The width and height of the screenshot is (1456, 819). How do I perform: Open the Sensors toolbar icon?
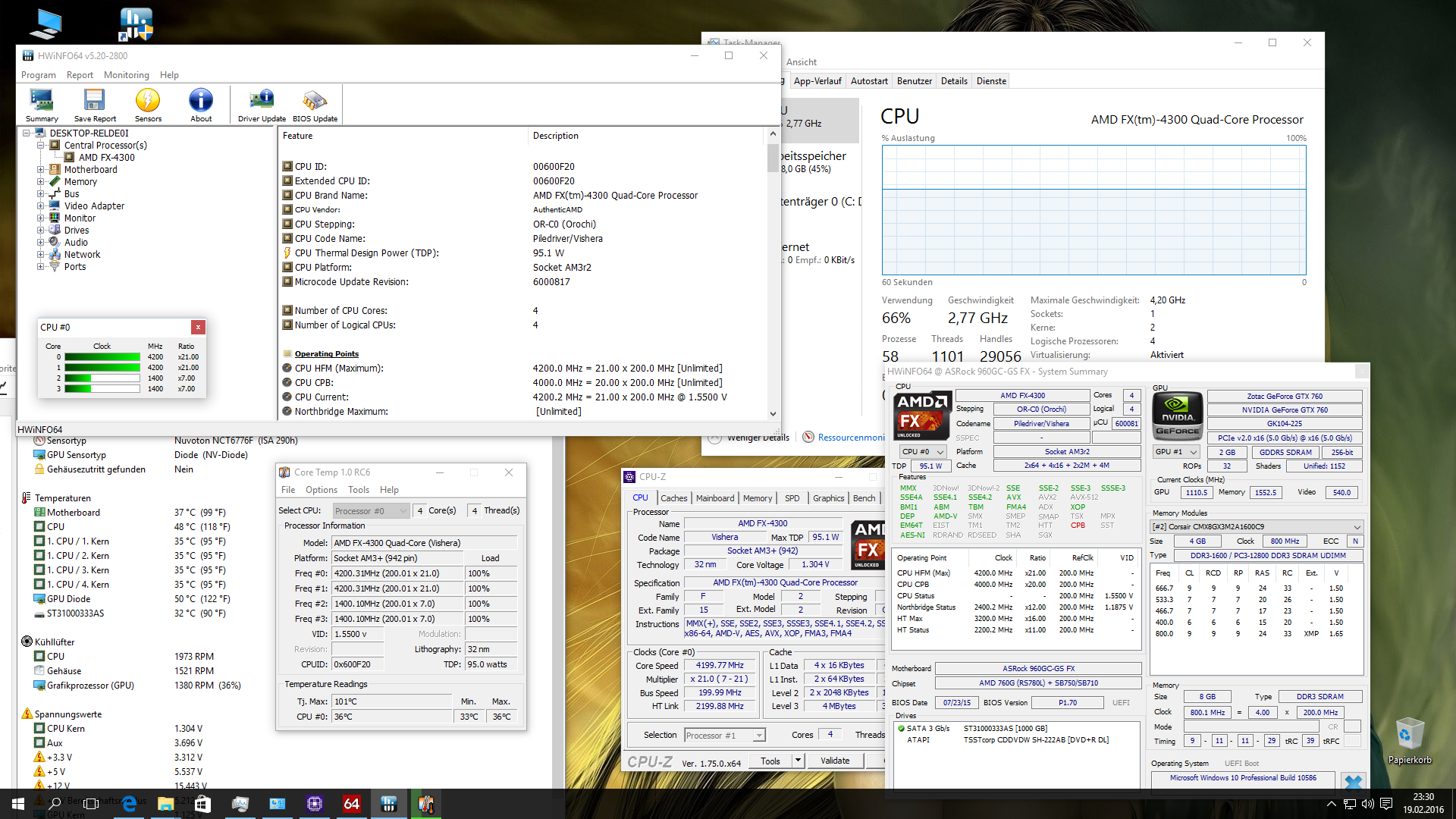148,105
